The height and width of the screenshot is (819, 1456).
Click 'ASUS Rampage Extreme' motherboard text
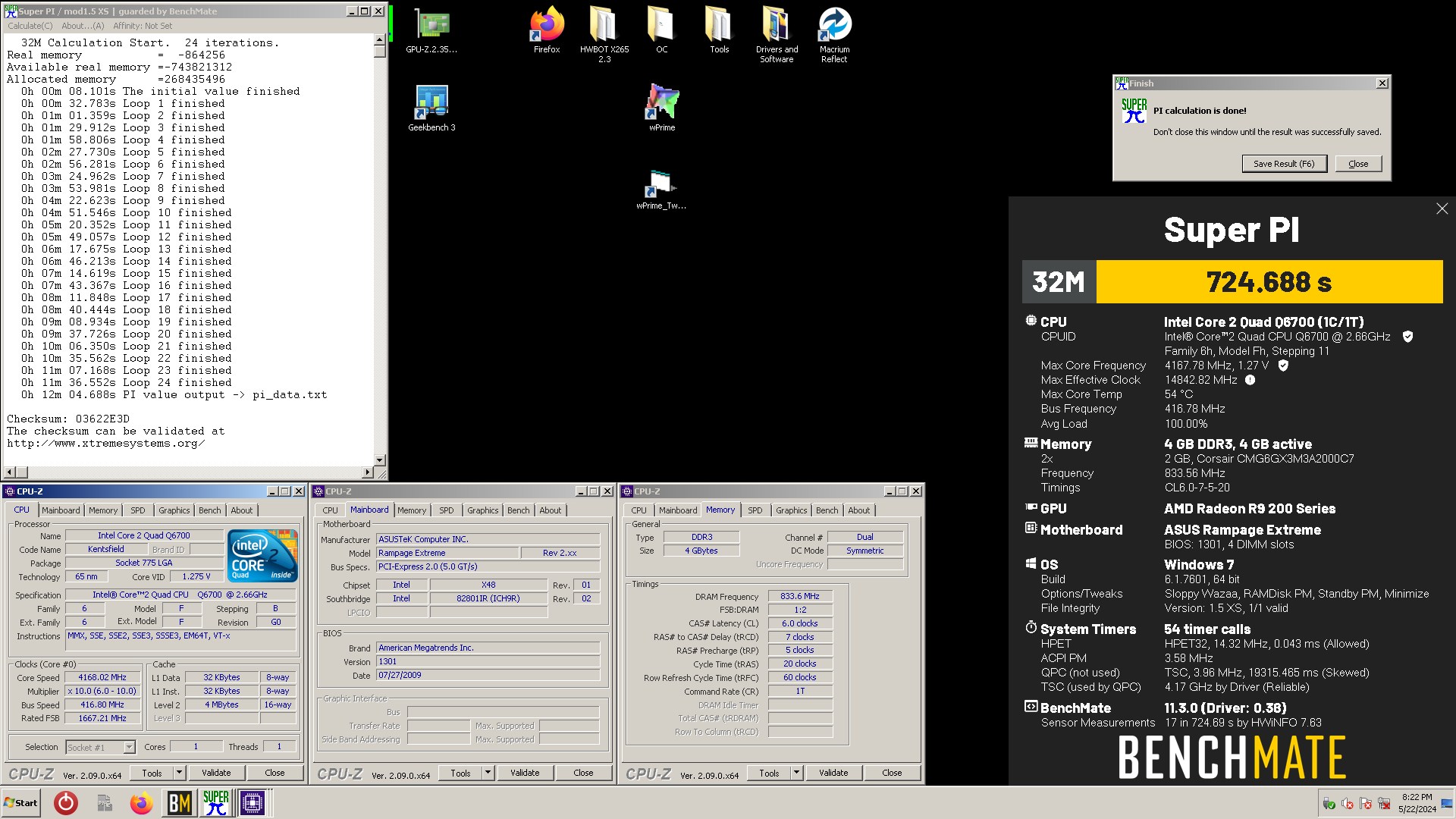[1242, 530]
